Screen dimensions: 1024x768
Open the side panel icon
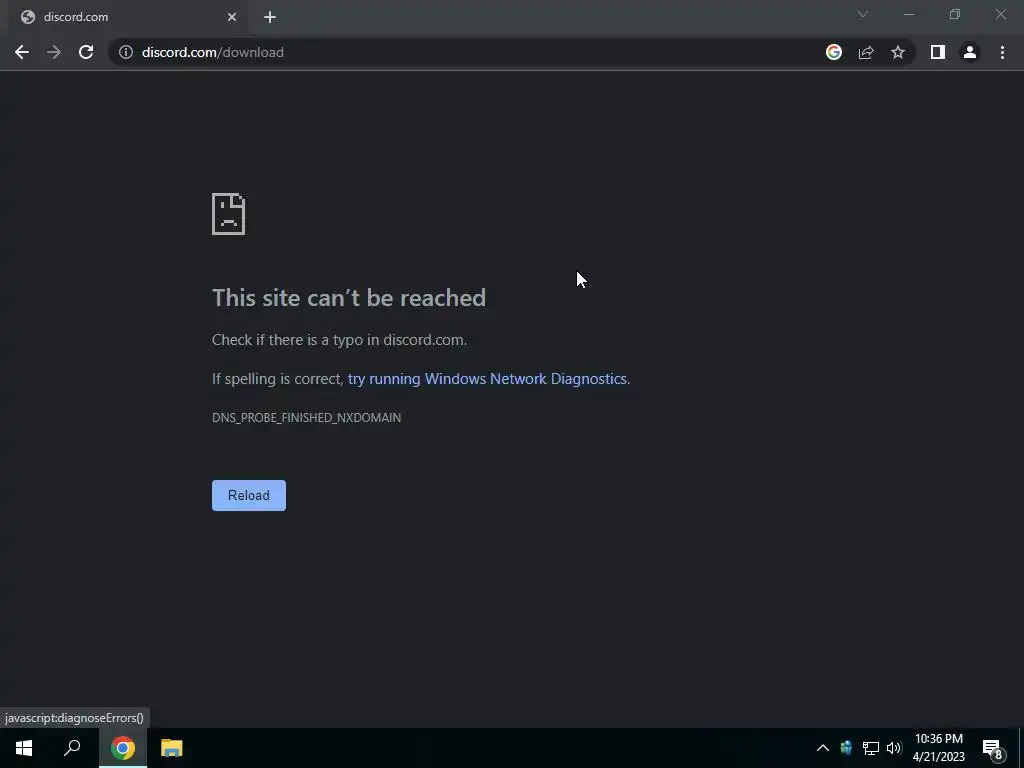point(938,52)
